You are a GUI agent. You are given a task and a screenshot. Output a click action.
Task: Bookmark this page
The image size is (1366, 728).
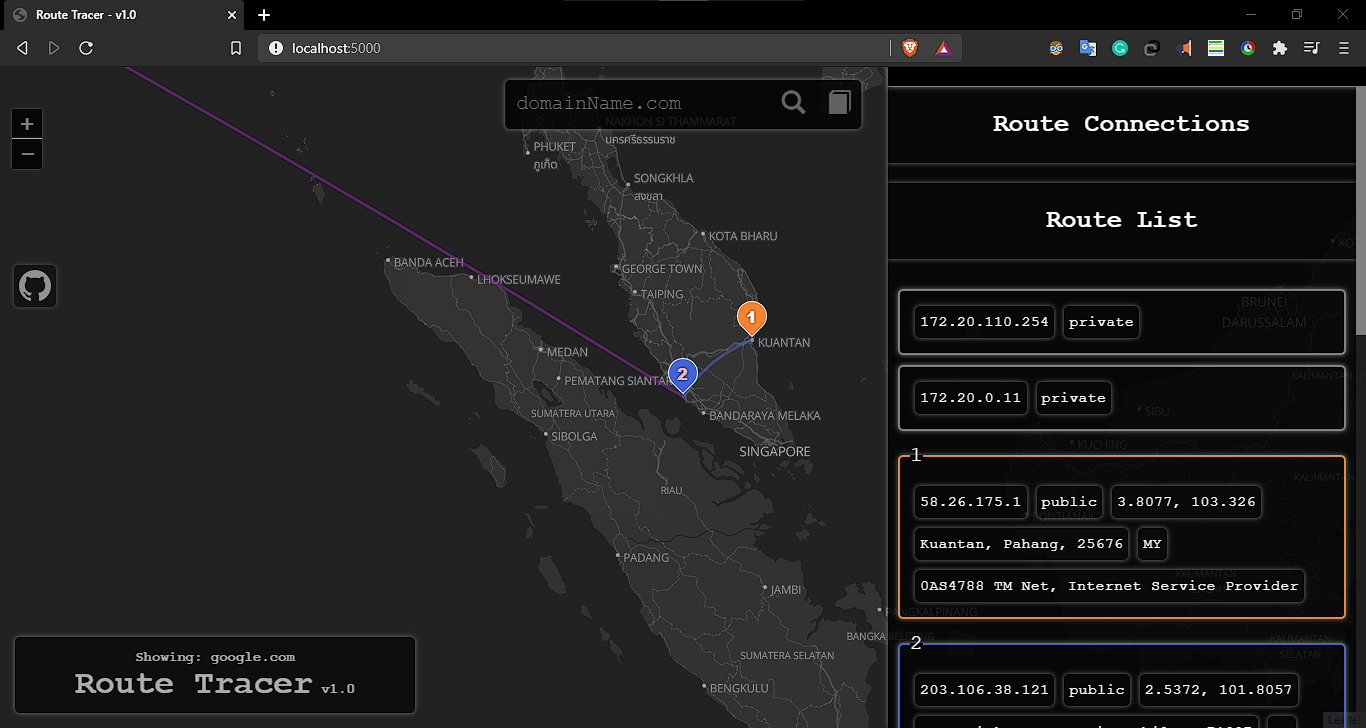pyautogui.click(x=236, y=48)
